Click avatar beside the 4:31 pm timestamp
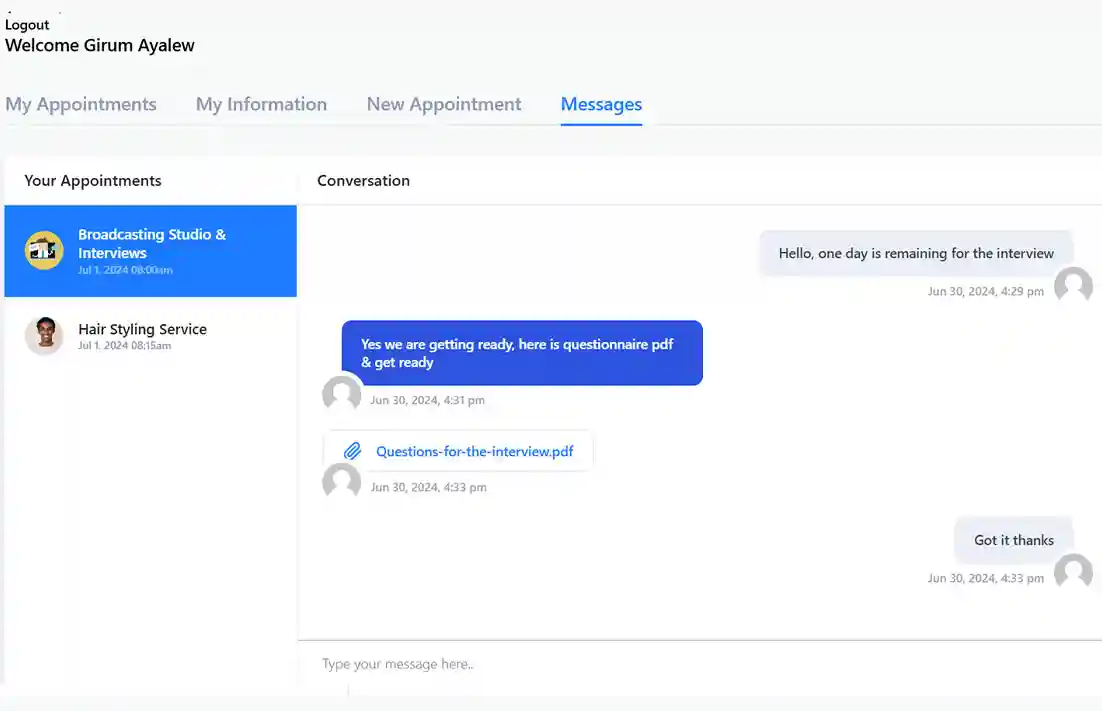The image size is (1102, 711). coord(341,394)
